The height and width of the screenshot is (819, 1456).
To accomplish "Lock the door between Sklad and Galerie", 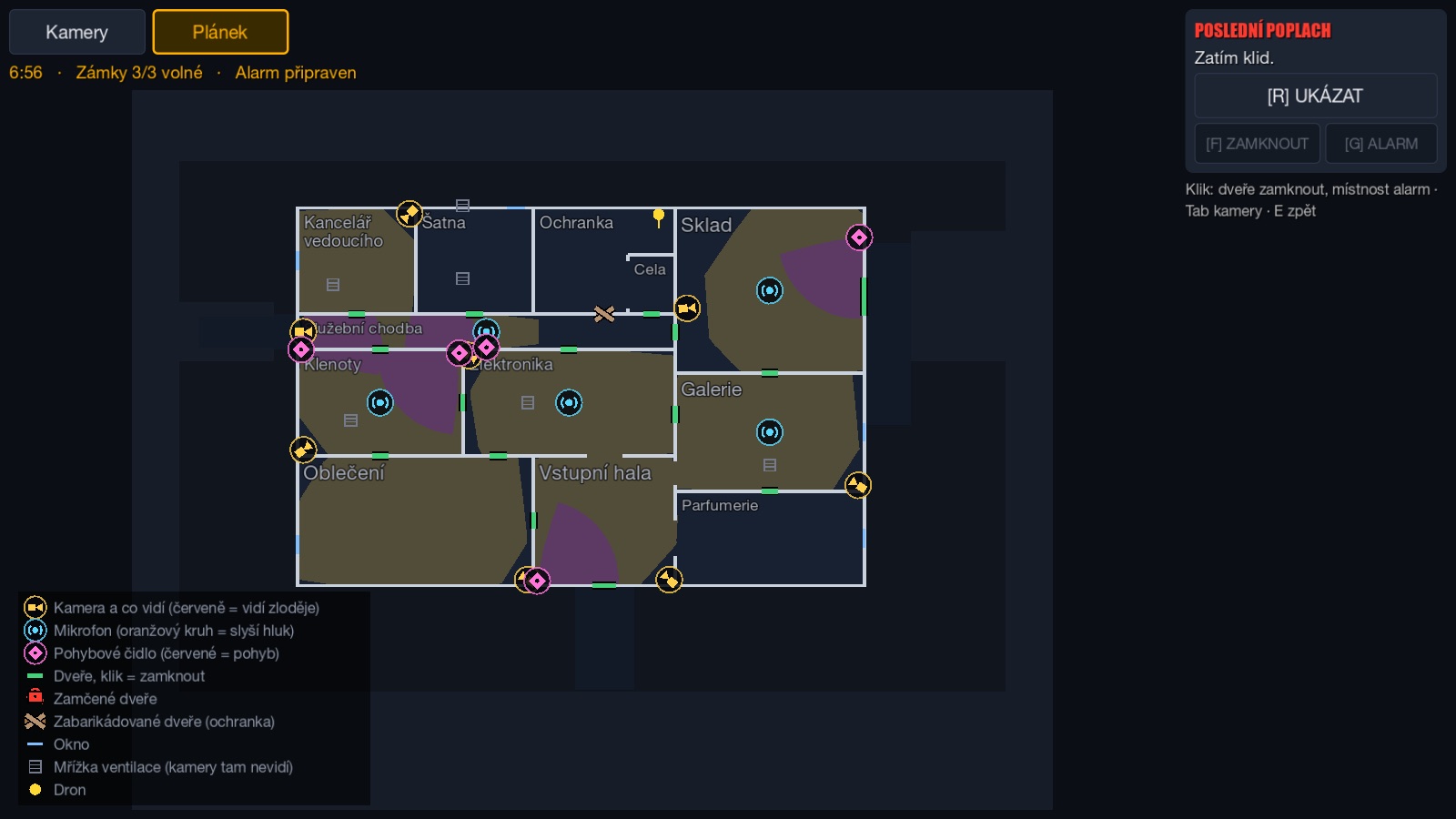I will coord(770,373).
